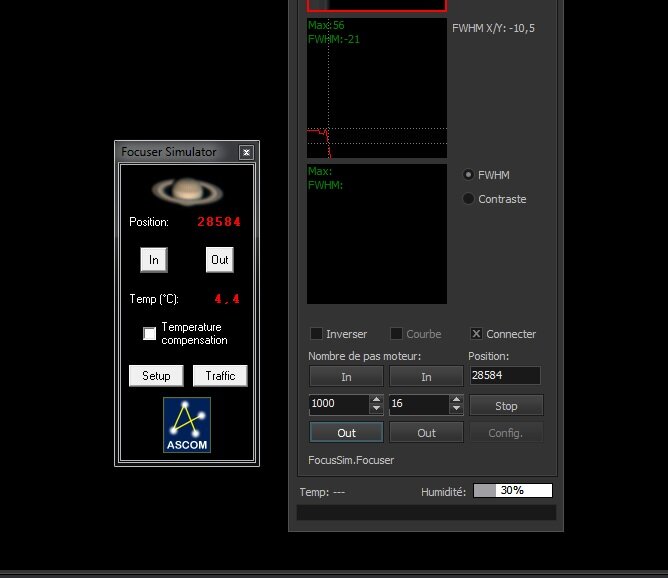Enable Temperature compensation checkbox
The height and width of the screenshot is (578, 668).
(x=150, y=334)
